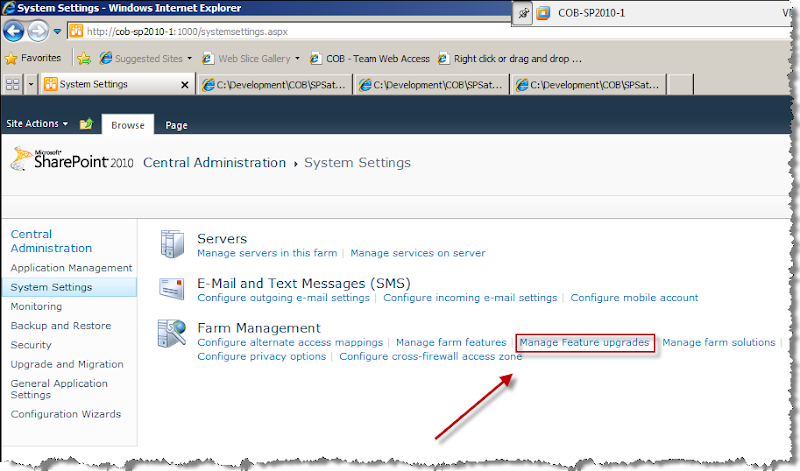Click the Quick Tabs grid icon
This screenshot has width=800, height=471.
pyautogui.click(x=12, y=84)
